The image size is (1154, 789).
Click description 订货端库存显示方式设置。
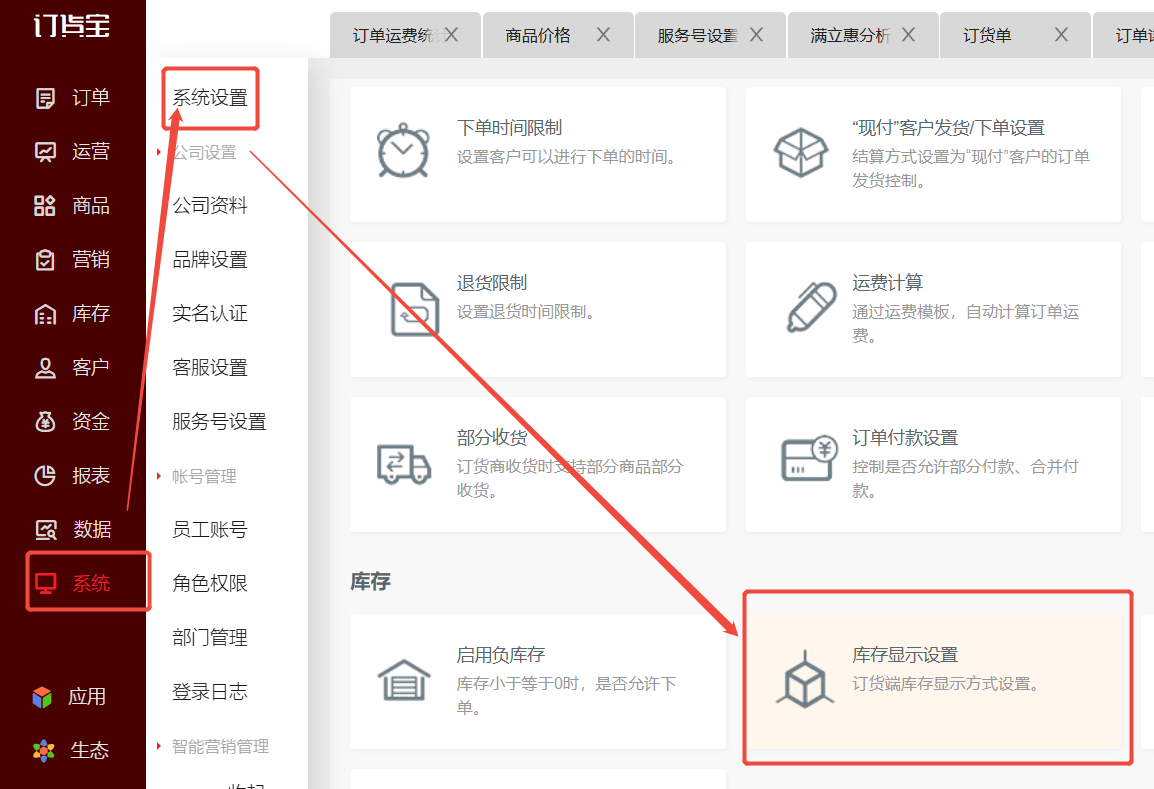946,684
